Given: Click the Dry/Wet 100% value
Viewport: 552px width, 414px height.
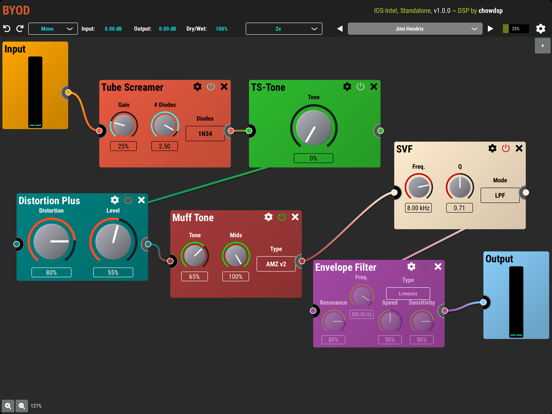Looking at the screenshot, I should click(x=221, y=29).
